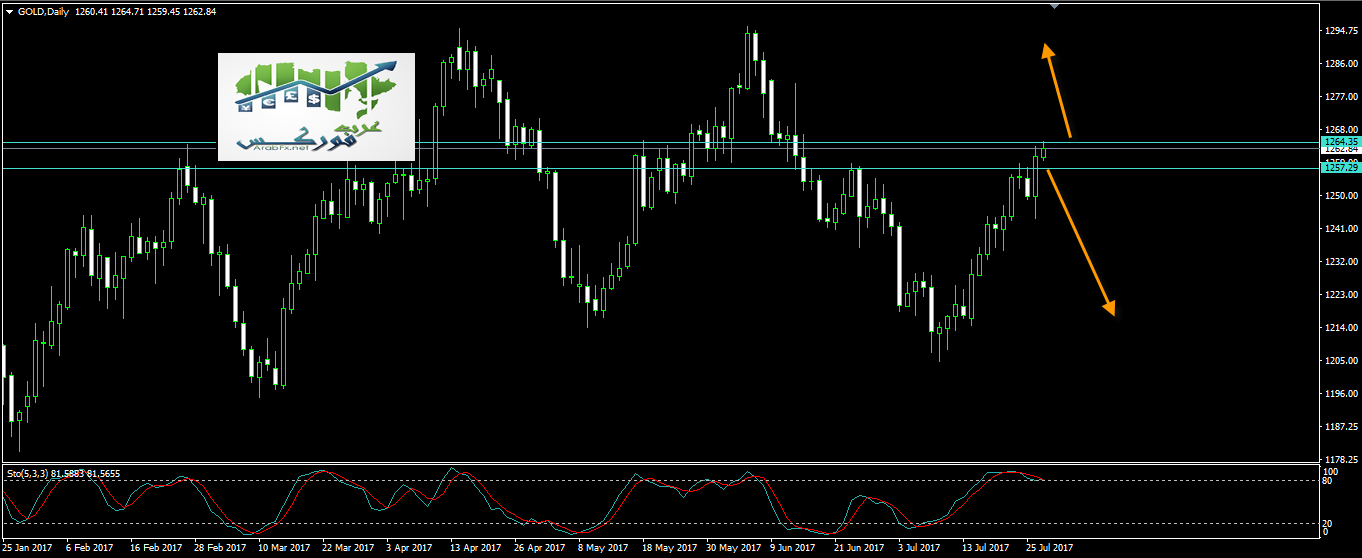The height and width of the screenshot is (558, 1362).
Task: Click stochastic scale level 20
Action: (x=1329, y=524)
